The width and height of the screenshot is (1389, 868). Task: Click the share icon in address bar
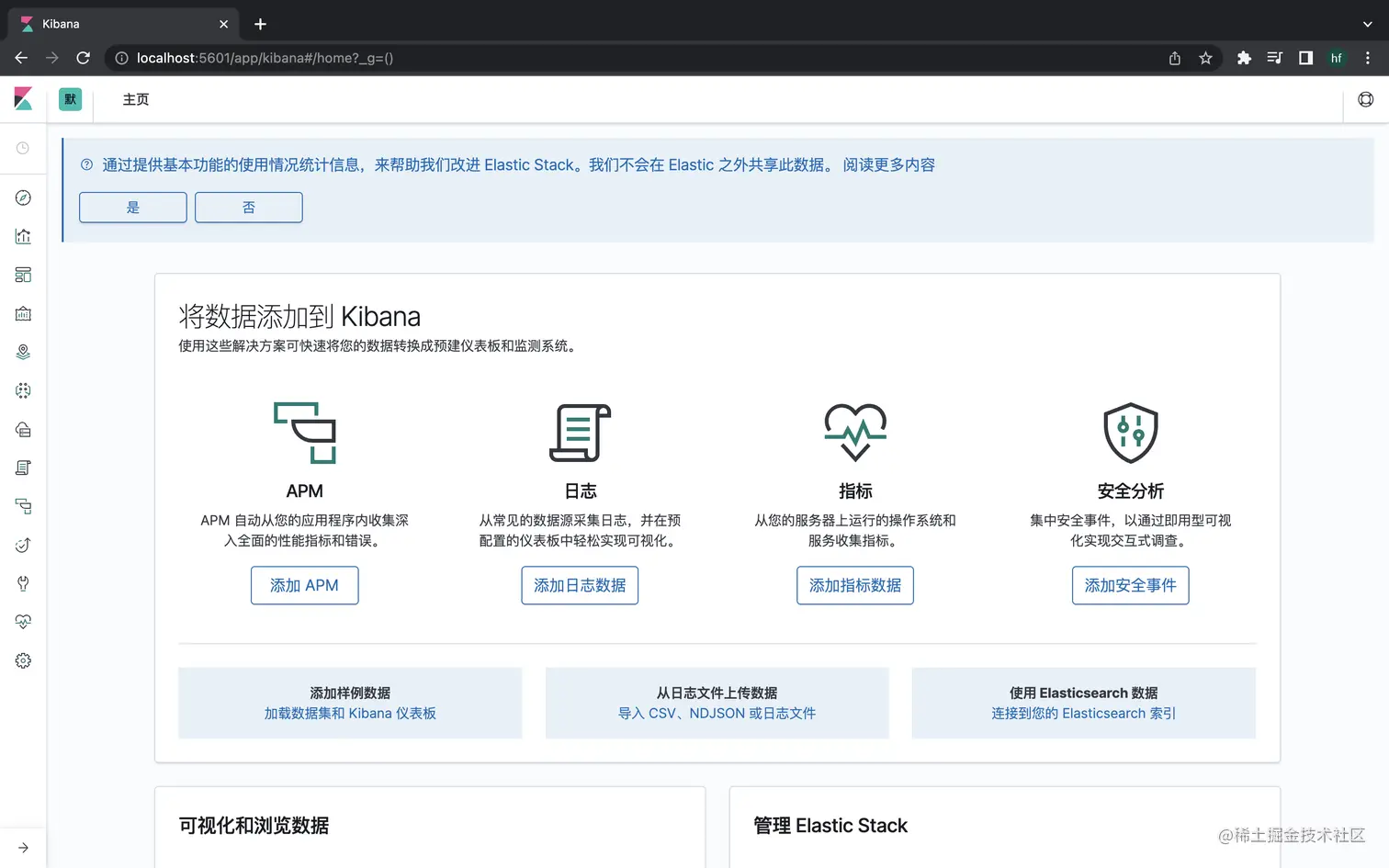pyautogui.click(x=1175, y=58)
